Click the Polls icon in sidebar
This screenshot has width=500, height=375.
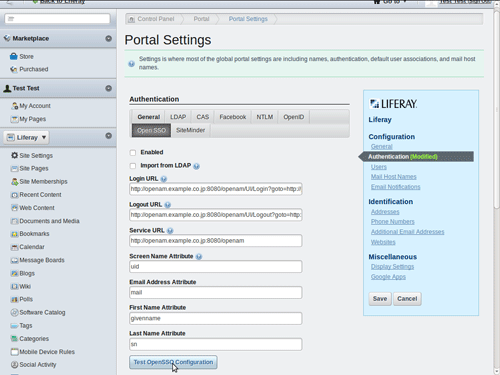coord(14,299)
